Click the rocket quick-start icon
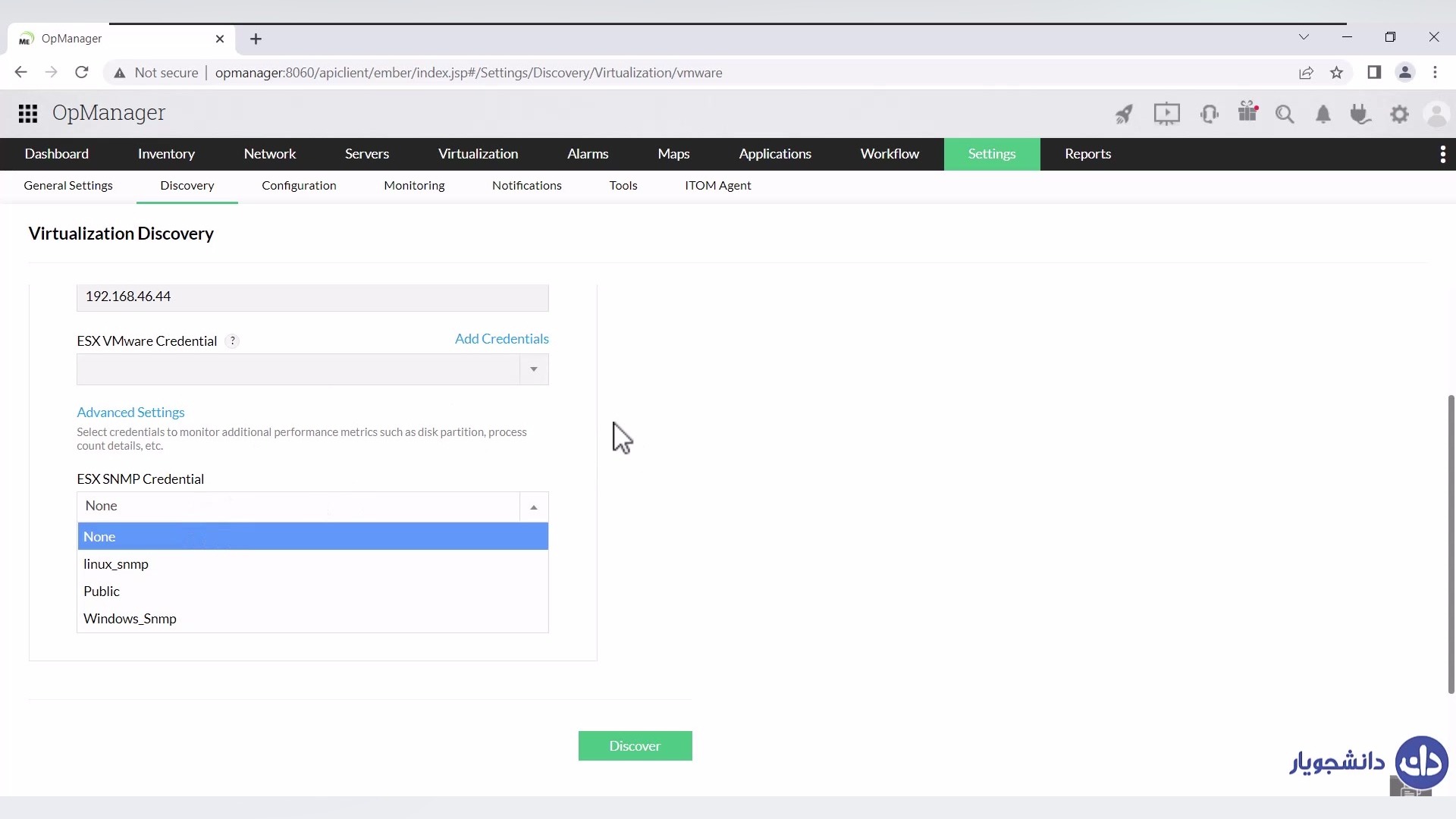The width and height of the screenshot is (1456, 819). point(1124,115)
